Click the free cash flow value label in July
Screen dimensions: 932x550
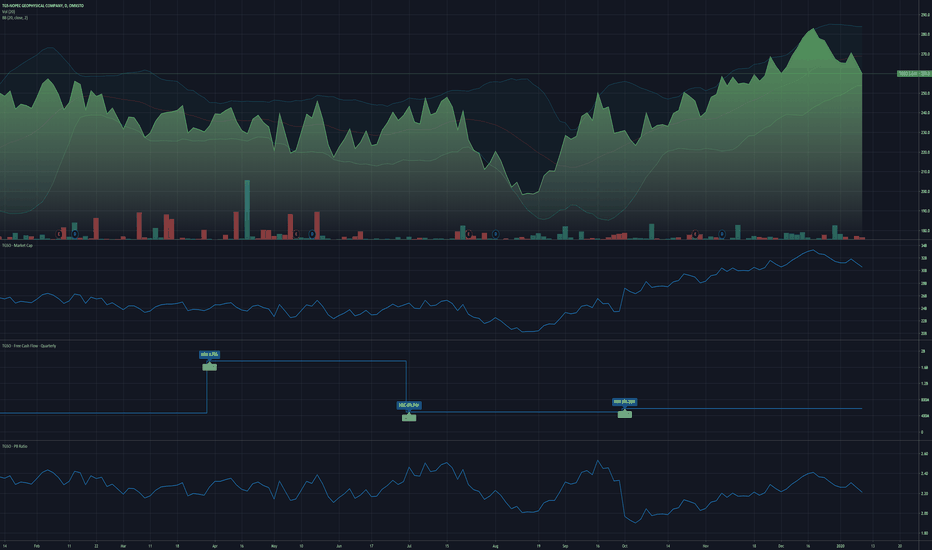[x=409, y=405]
